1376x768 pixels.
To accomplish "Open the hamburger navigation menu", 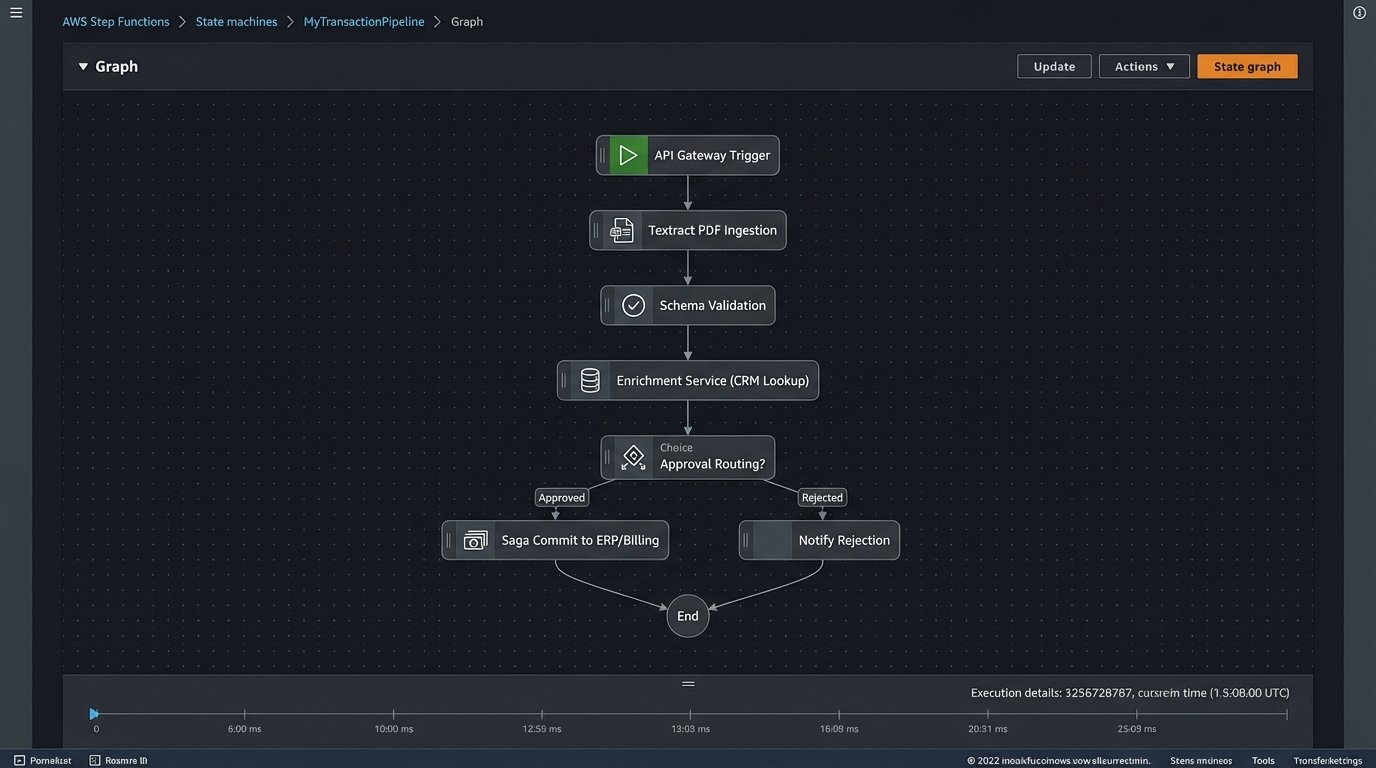I will point(16,13).
